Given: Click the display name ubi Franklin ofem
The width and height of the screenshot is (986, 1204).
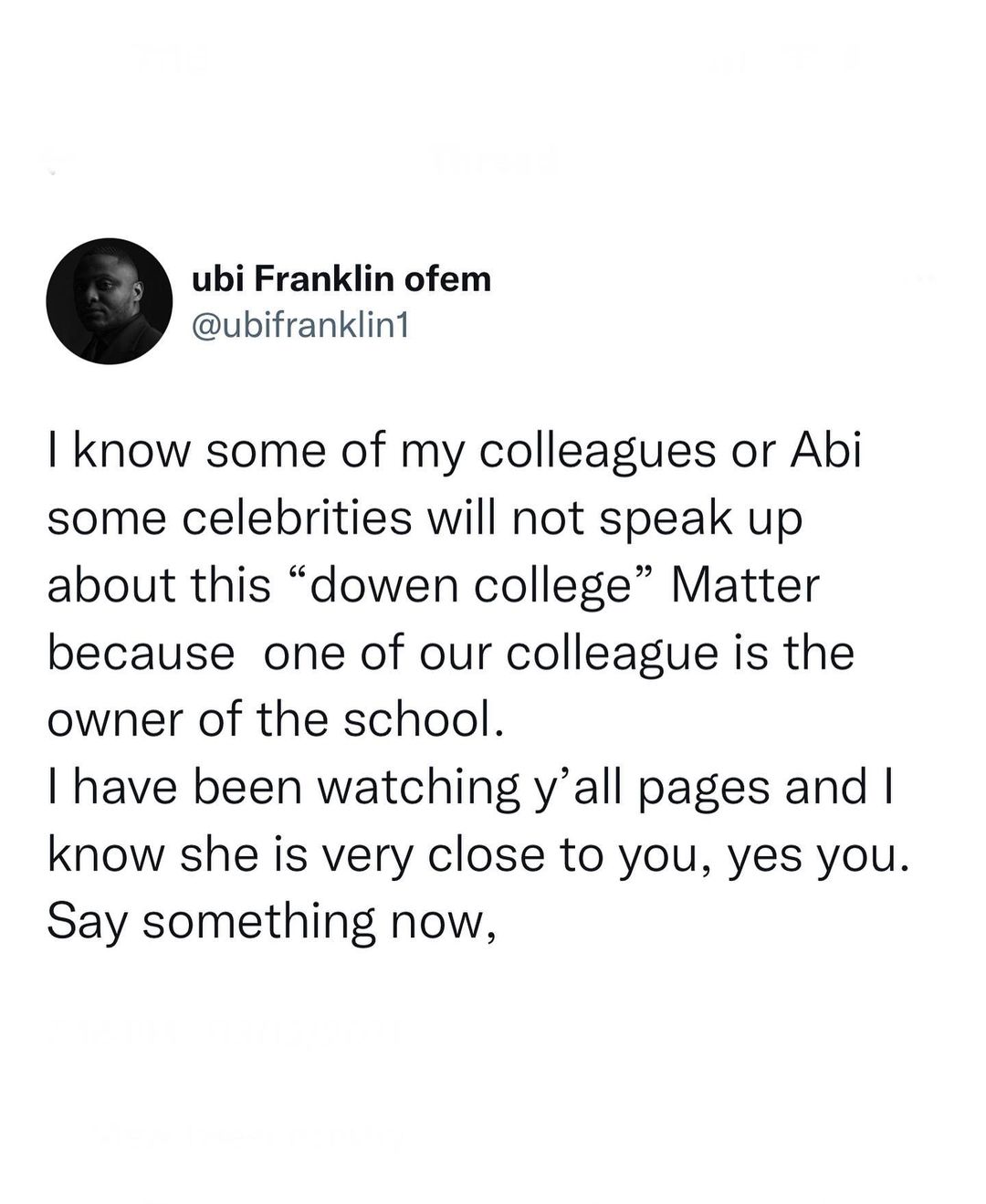Looking at the screenshot, I should [x=341, y=278].
